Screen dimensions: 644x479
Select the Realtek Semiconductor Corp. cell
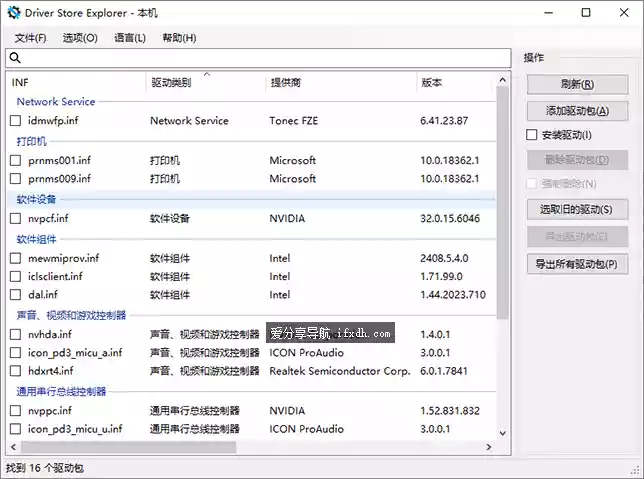click(340, 371)
